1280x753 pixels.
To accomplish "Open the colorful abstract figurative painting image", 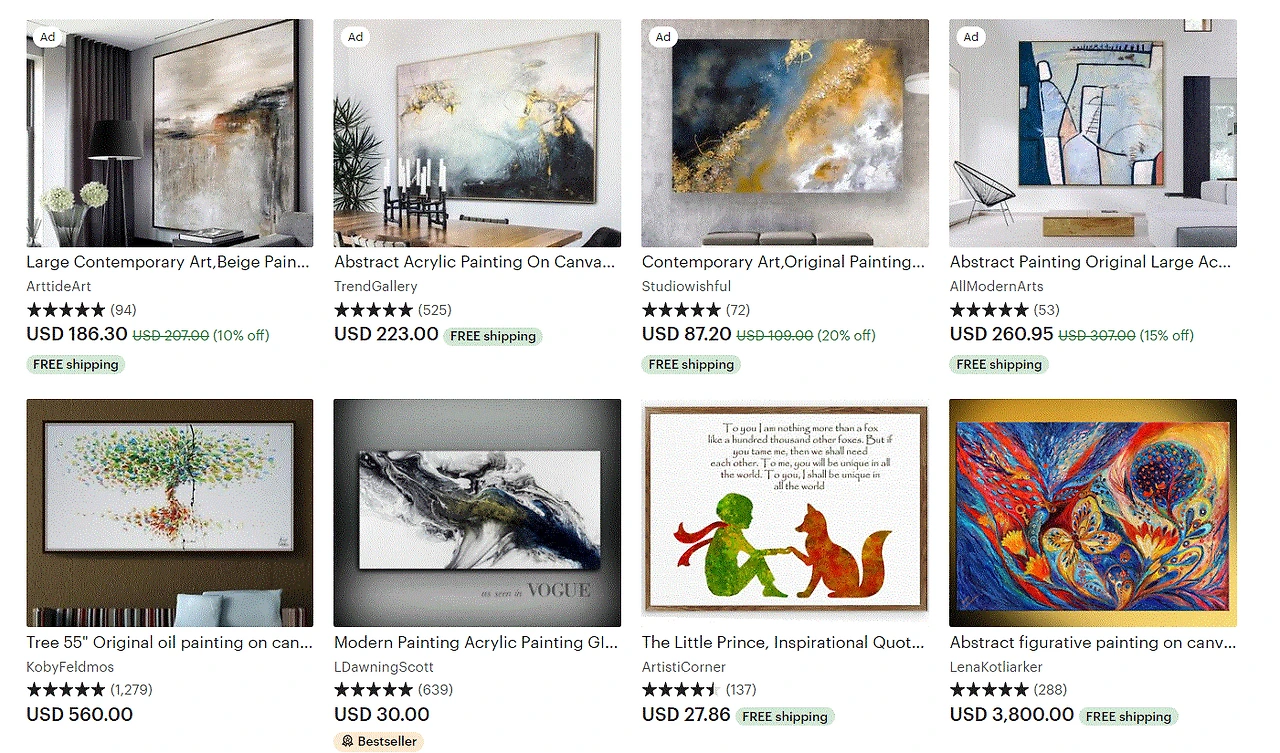I will [1093, 513].
